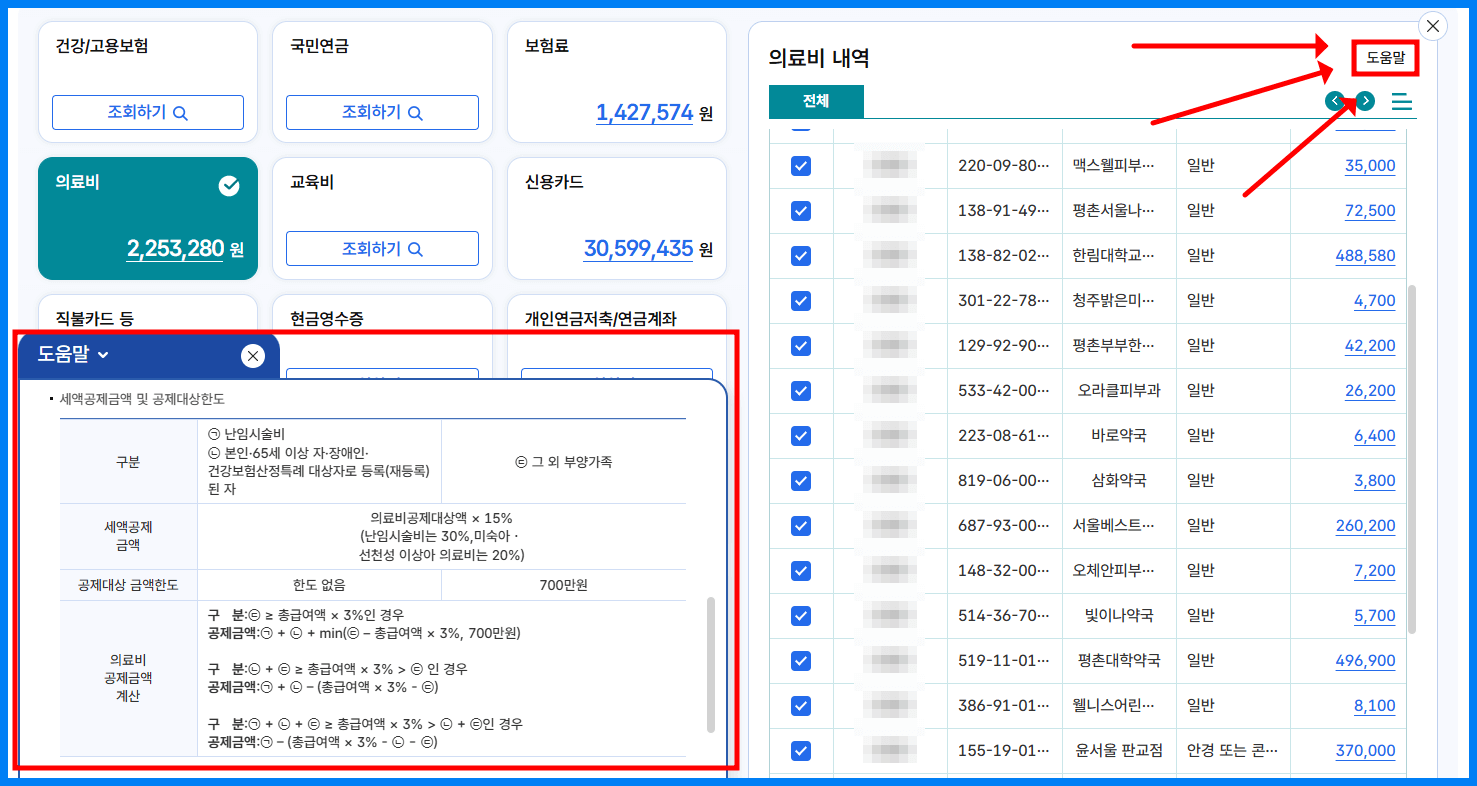The image size is (1477, 786).
Task: Click the checkmark icon on the 의료비 card
Action: (x=231, y=185)
